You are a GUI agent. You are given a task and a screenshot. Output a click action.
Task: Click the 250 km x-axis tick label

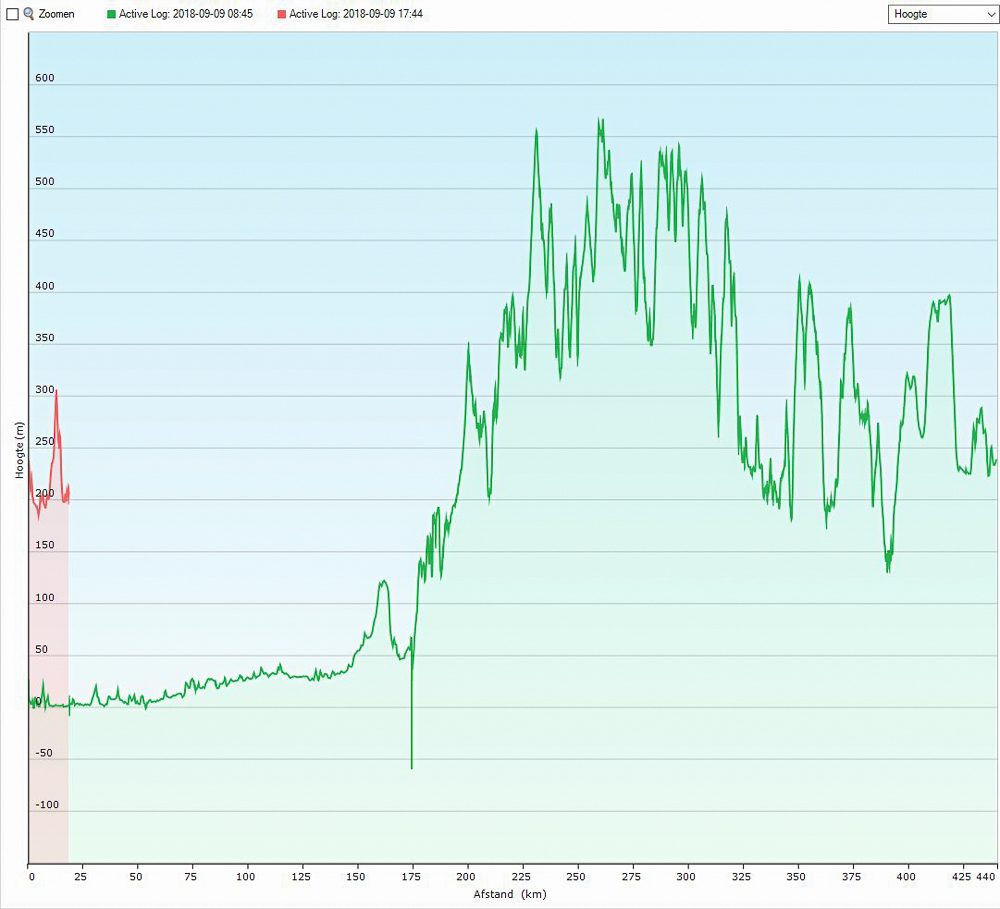click(576, 876)
